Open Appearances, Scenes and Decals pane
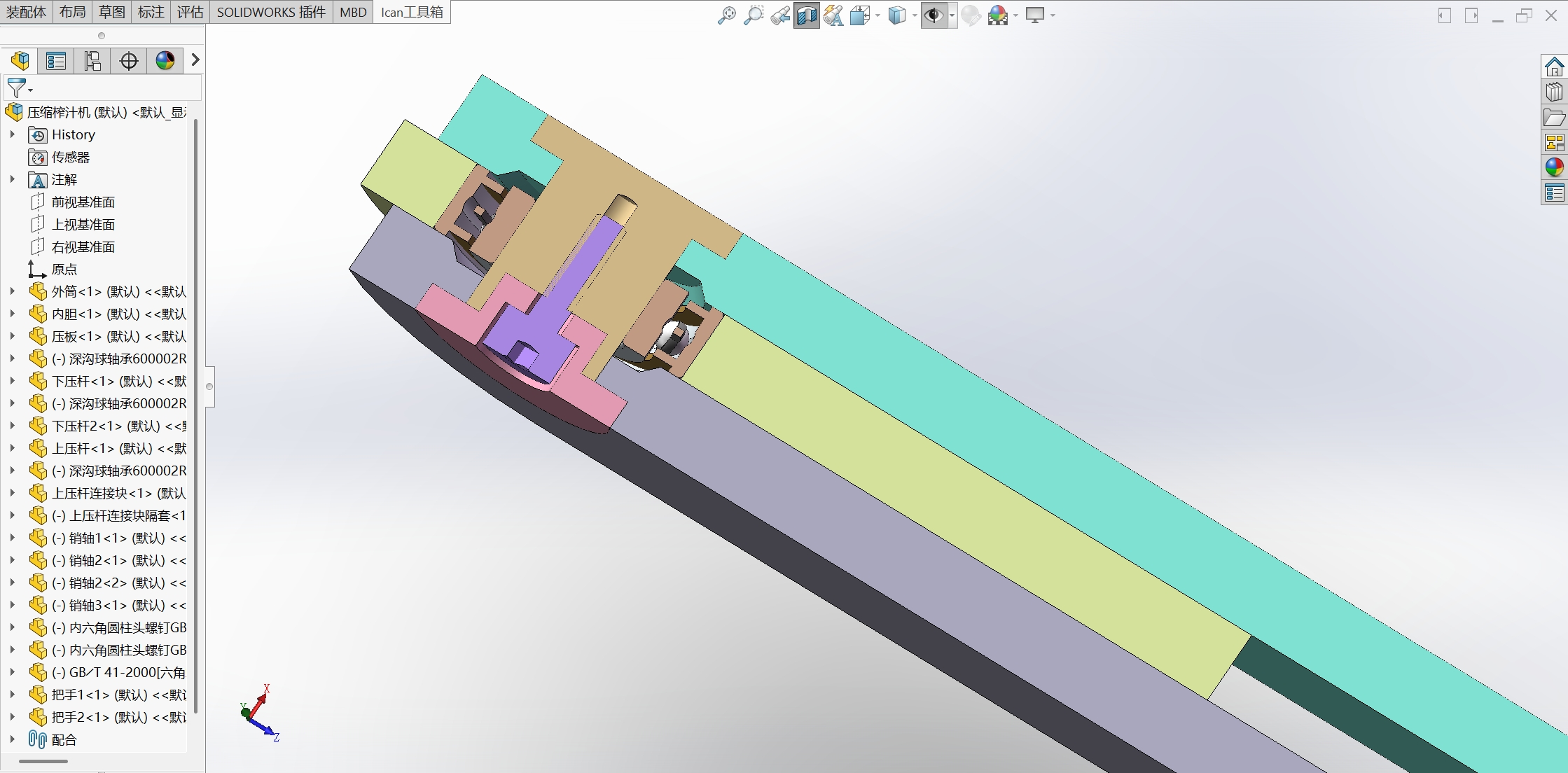Screen dimensions: 1568x773 [1554, 167]
